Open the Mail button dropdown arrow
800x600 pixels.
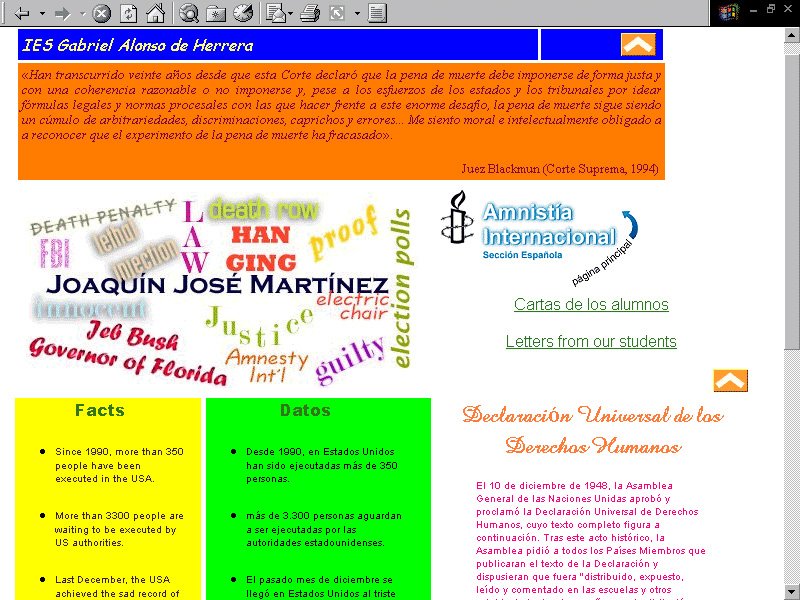[290, 13]
